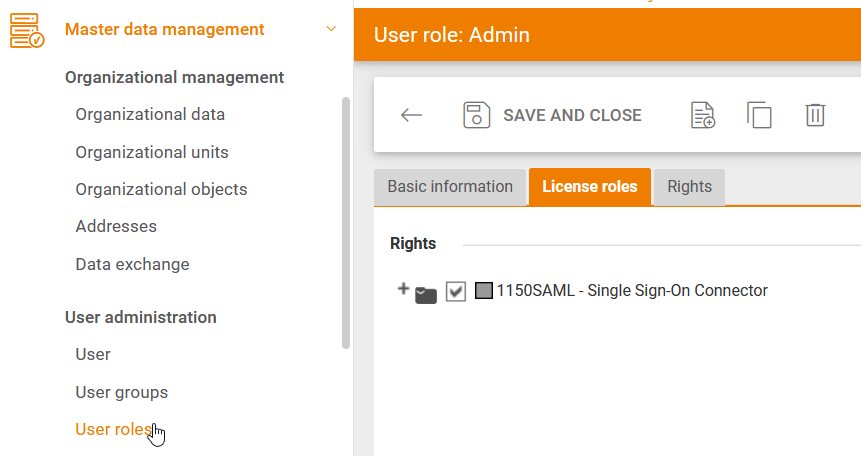This screenshot has height=456, width=861.
Task: Click the folder icon beside 1150SAML
Action: point(426,294)
